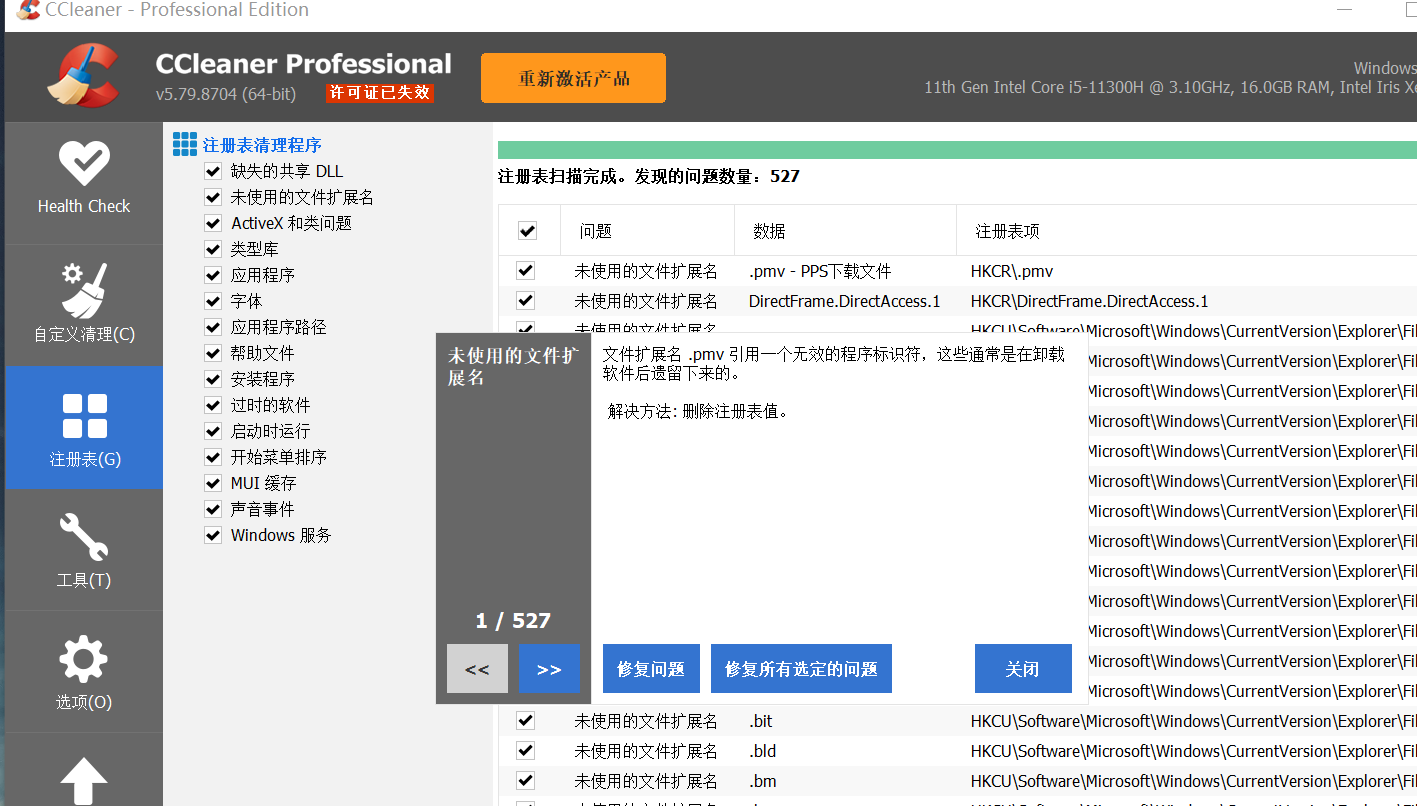Go to next issue with >> button
The image size is (1417, 806).
coord(549,669)
